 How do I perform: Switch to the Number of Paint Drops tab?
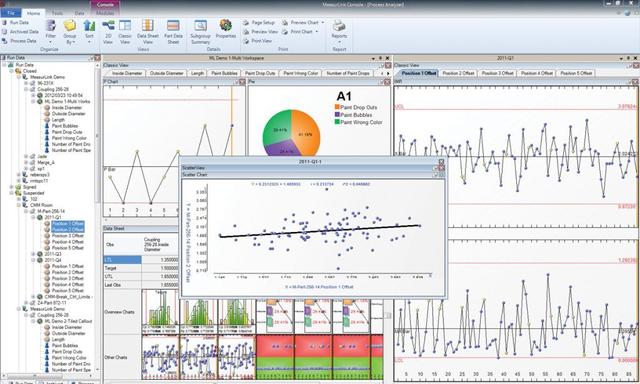[x=348, y=73]
